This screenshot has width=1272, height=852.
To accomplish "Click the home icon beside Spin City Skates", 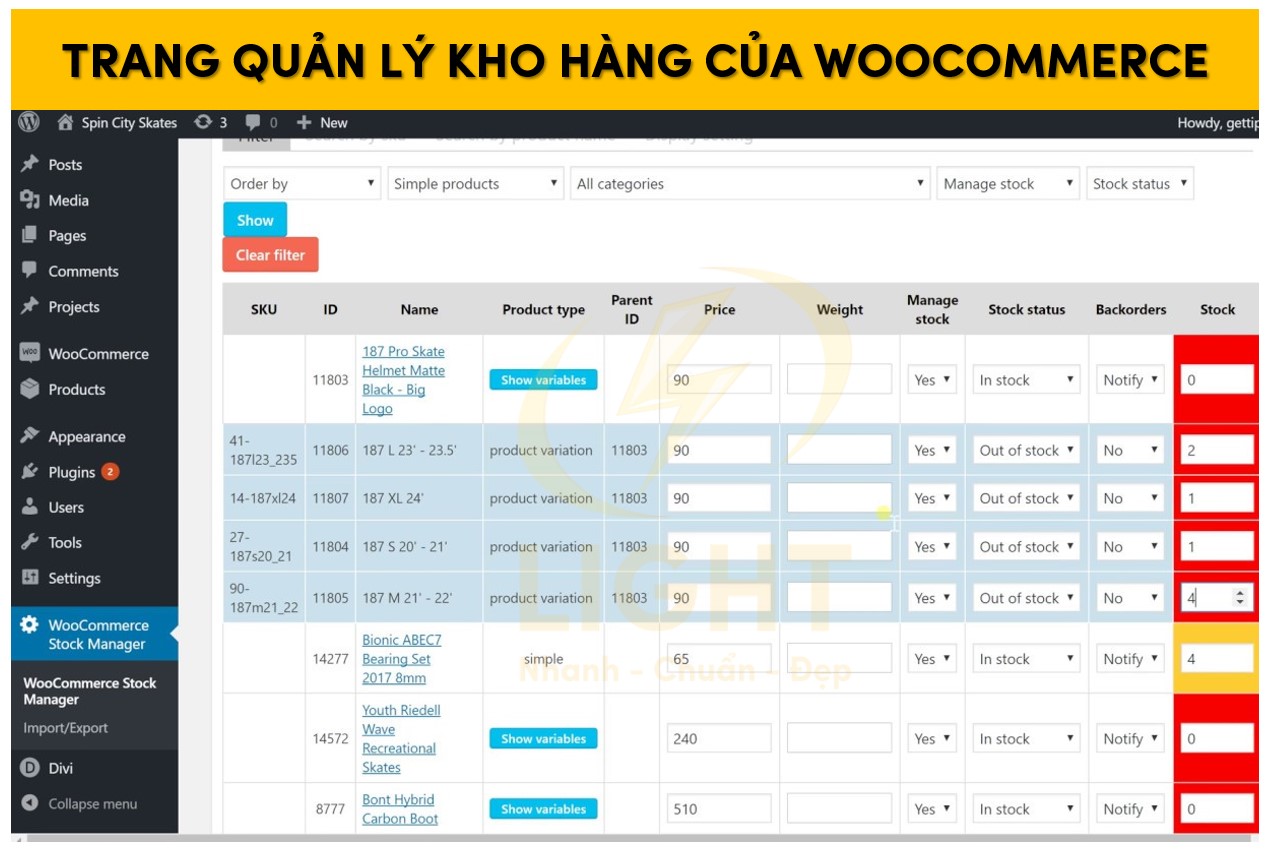I will click(66, 123).
